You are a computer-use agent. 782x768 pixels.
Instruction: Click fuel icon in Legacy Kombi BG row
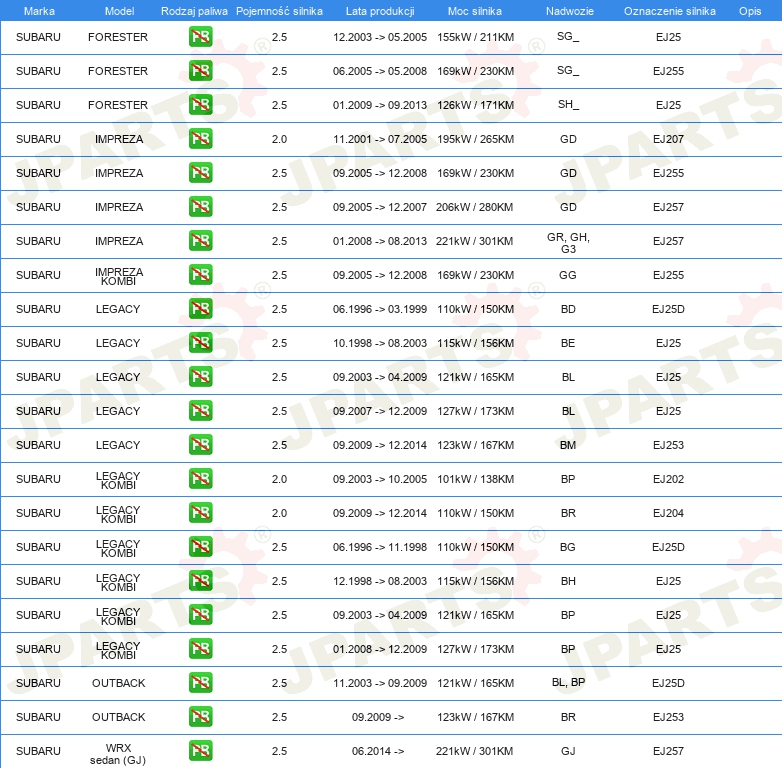pos(200,547)
